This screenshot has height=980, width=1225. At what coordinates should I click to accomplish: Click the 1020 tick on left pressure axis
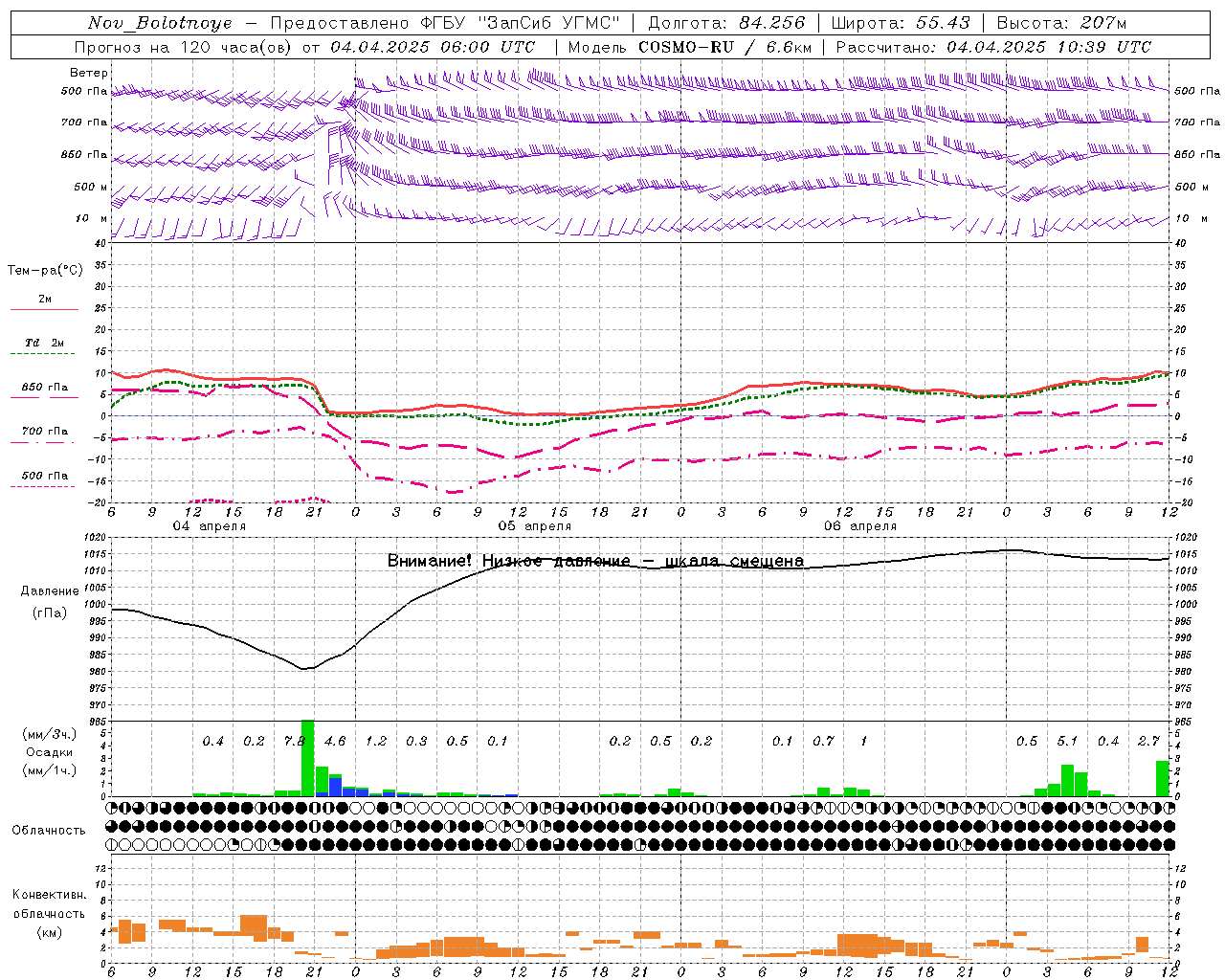point(95,539)
